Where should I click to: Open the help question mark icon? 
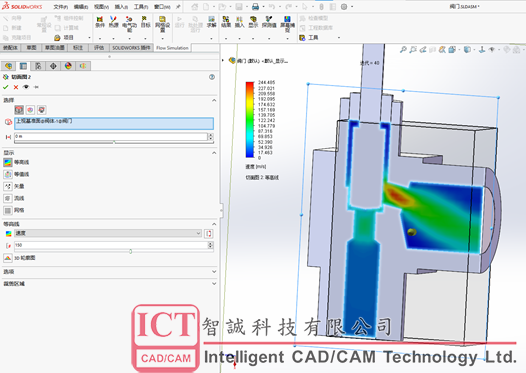[212, 77]
